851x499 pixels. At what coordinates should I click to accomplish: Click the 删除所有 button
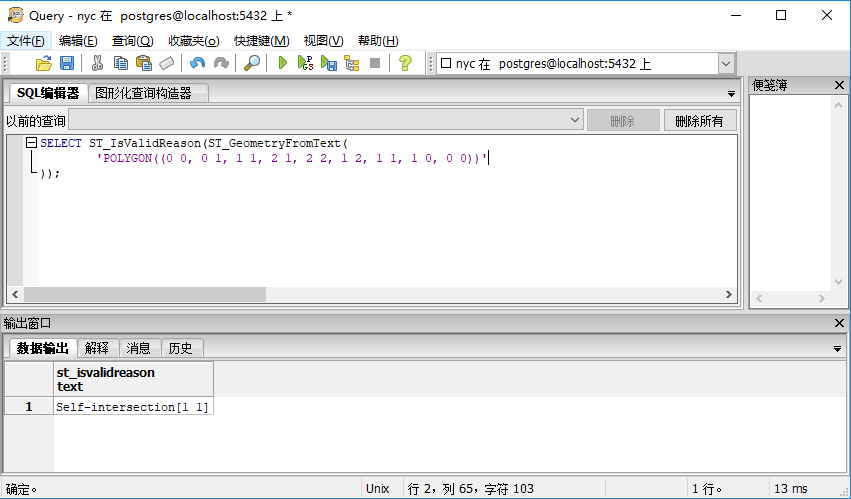(x=700, y=121)
